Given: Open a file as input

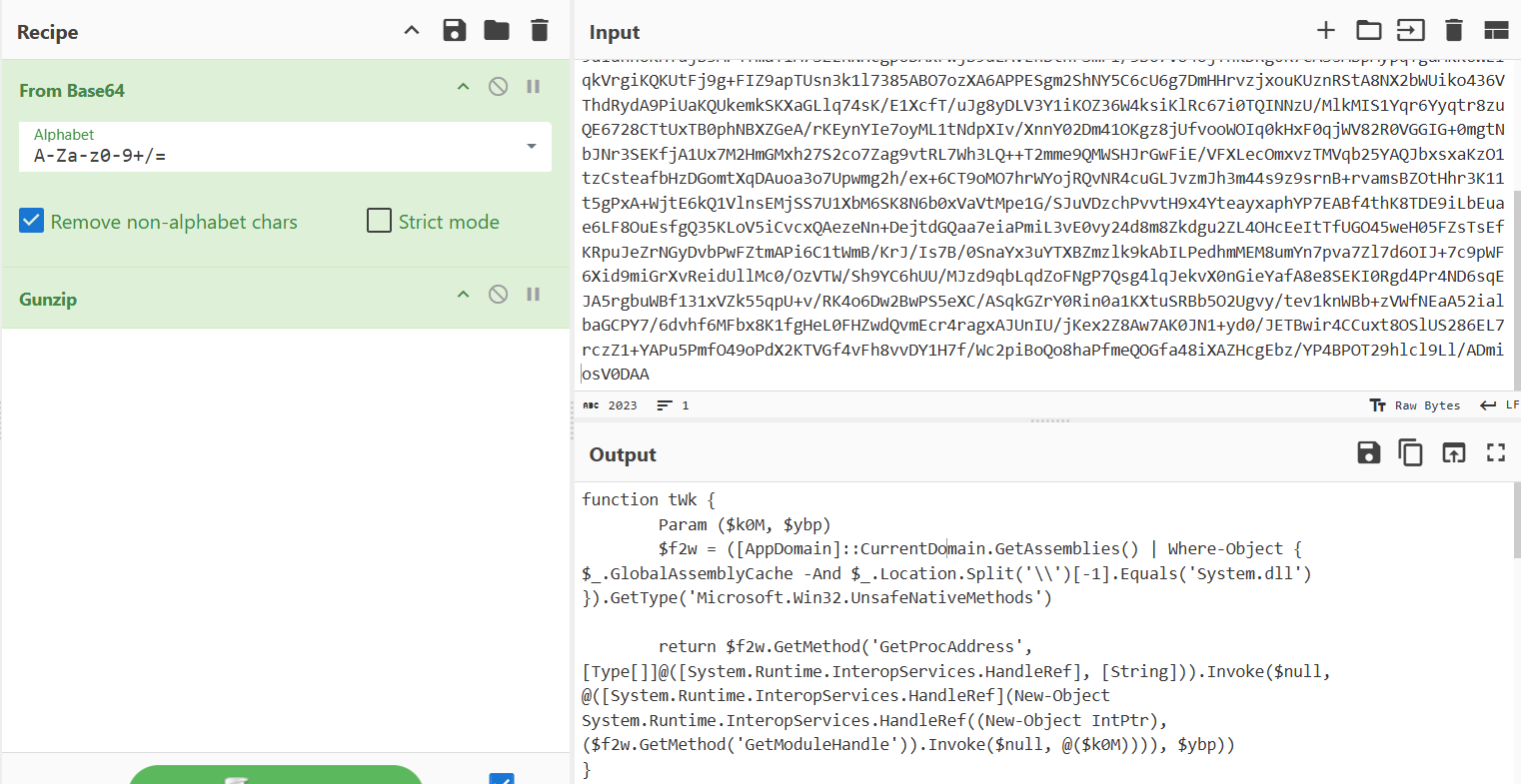Looking at the screenshot, I should click(x=1411, y=30).
